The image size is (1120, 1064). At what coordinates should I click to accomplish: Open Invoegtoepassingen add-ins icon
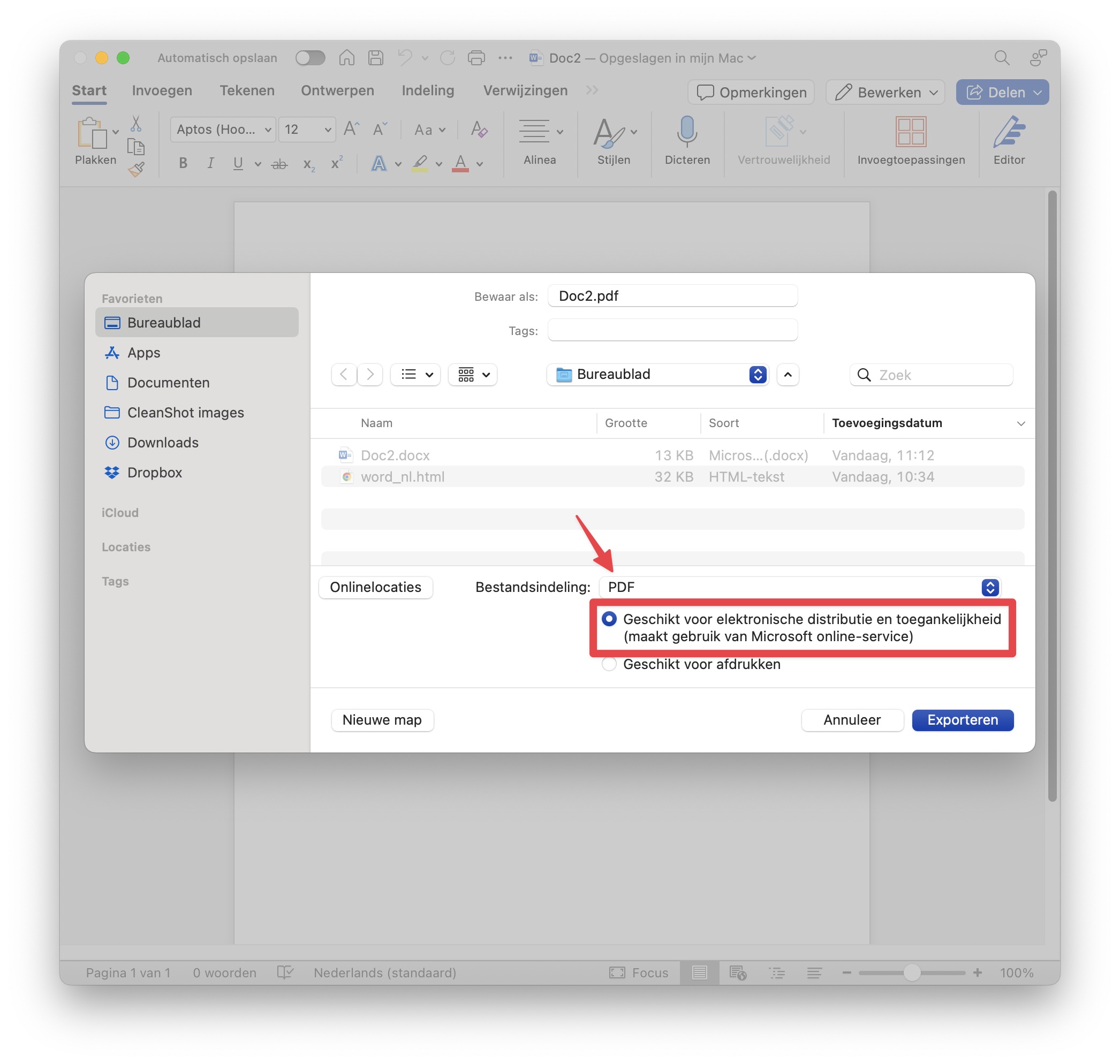(911, 132)
